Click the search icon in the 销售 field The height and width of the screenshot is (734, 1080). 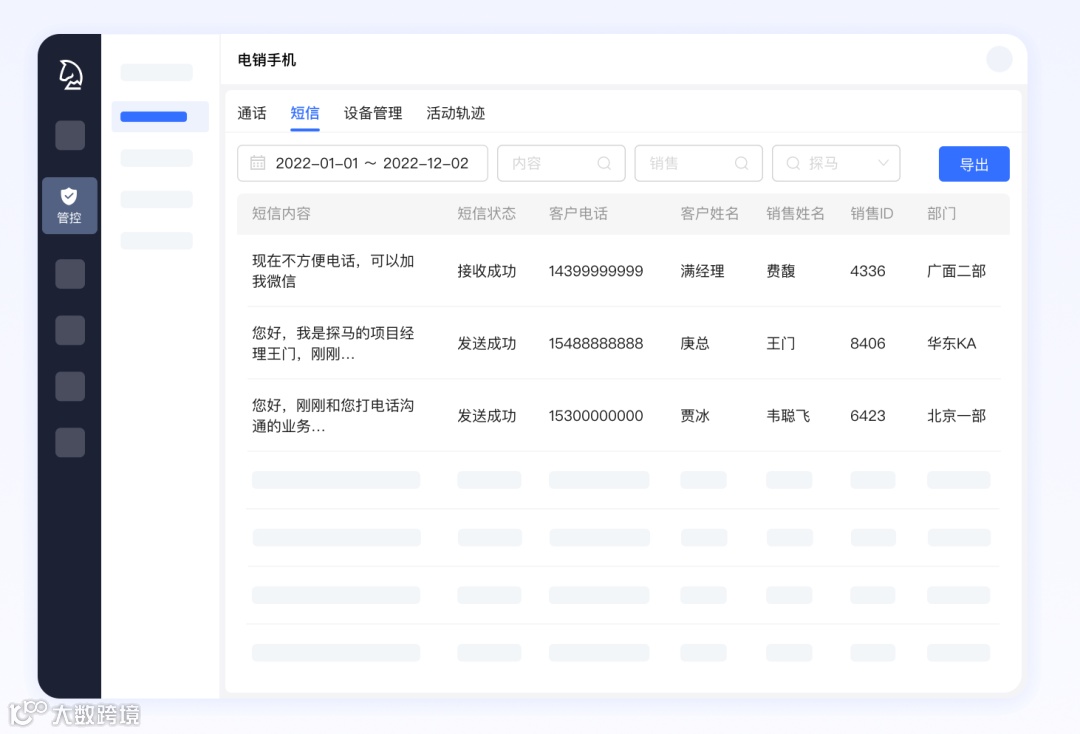[741, 162]
